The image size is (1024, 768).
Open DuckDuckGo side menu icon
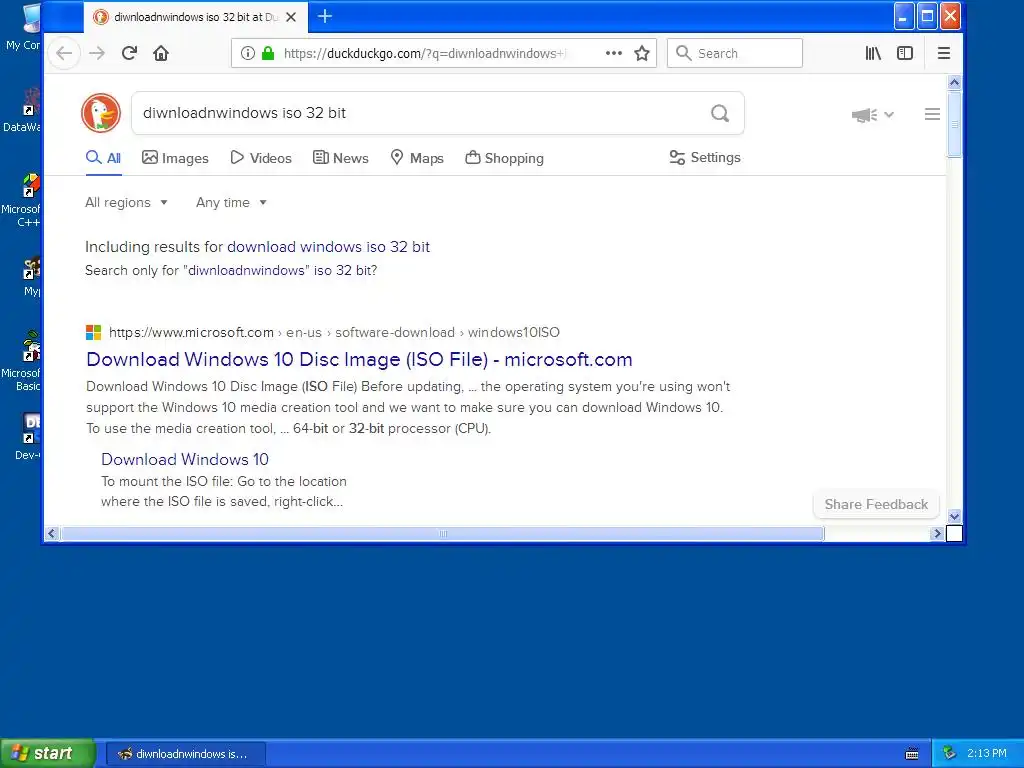[x=933, y=114]
